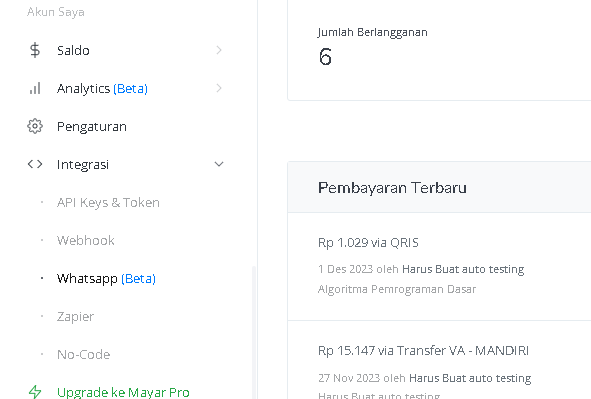
Task: Open the No-Code menu item
Action: (x=83, y=355)
